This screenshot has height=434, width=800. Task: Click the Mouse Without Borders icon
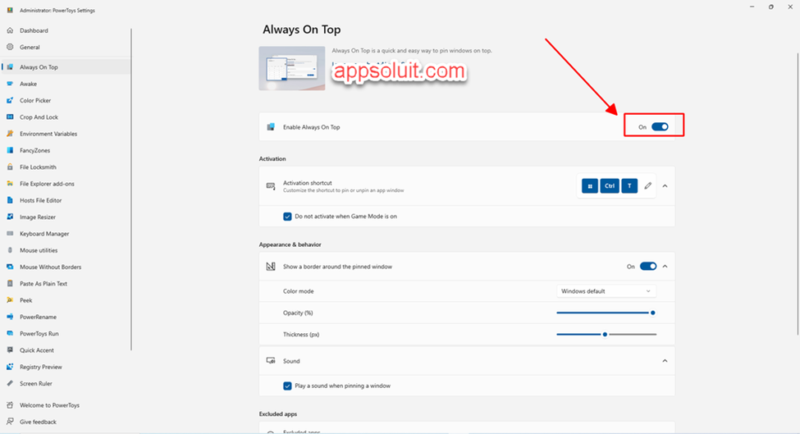[10, 267]
